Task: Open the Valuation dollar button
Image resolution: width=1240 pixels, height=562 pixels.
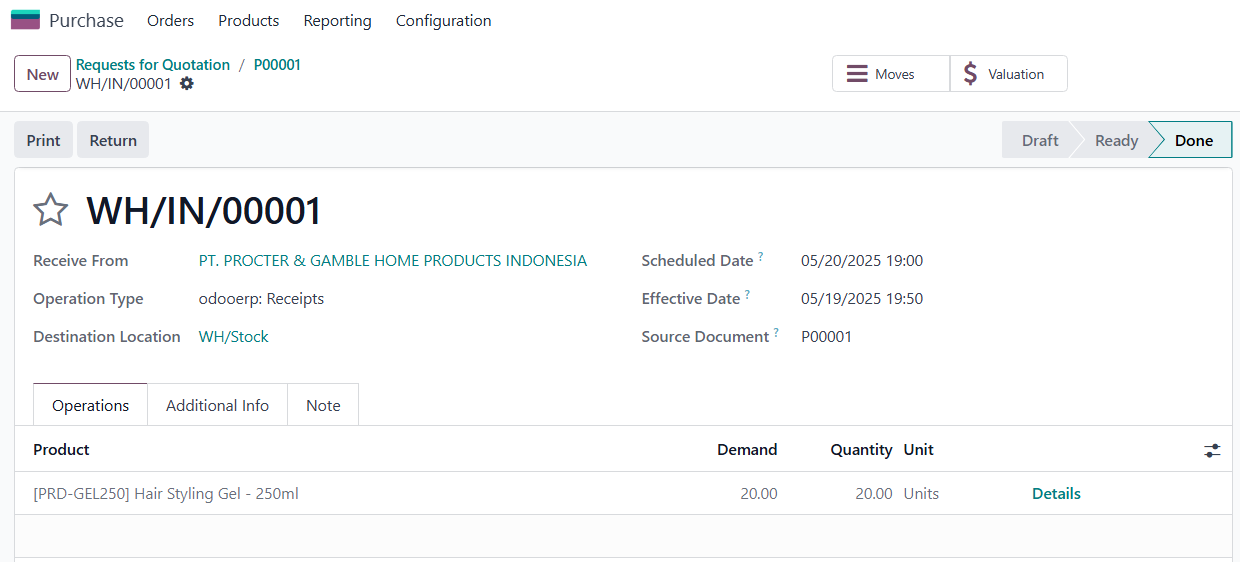Action: pos(1008,74)
